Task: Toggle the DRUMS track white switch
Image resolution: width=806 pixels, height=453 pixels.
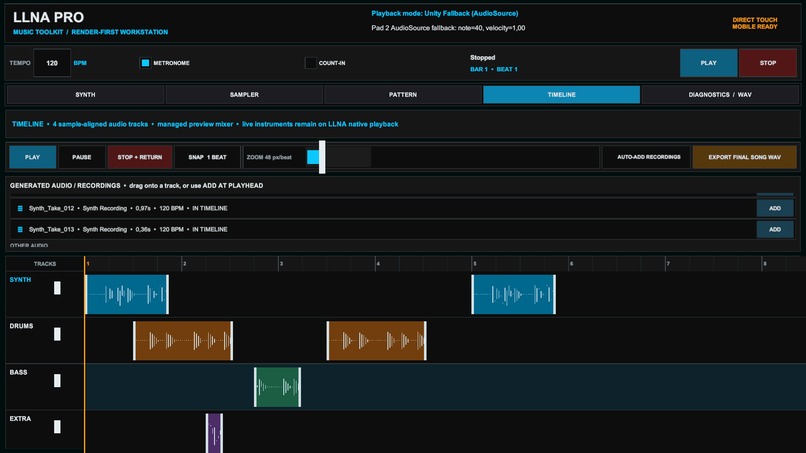Action: pos(57,334)
